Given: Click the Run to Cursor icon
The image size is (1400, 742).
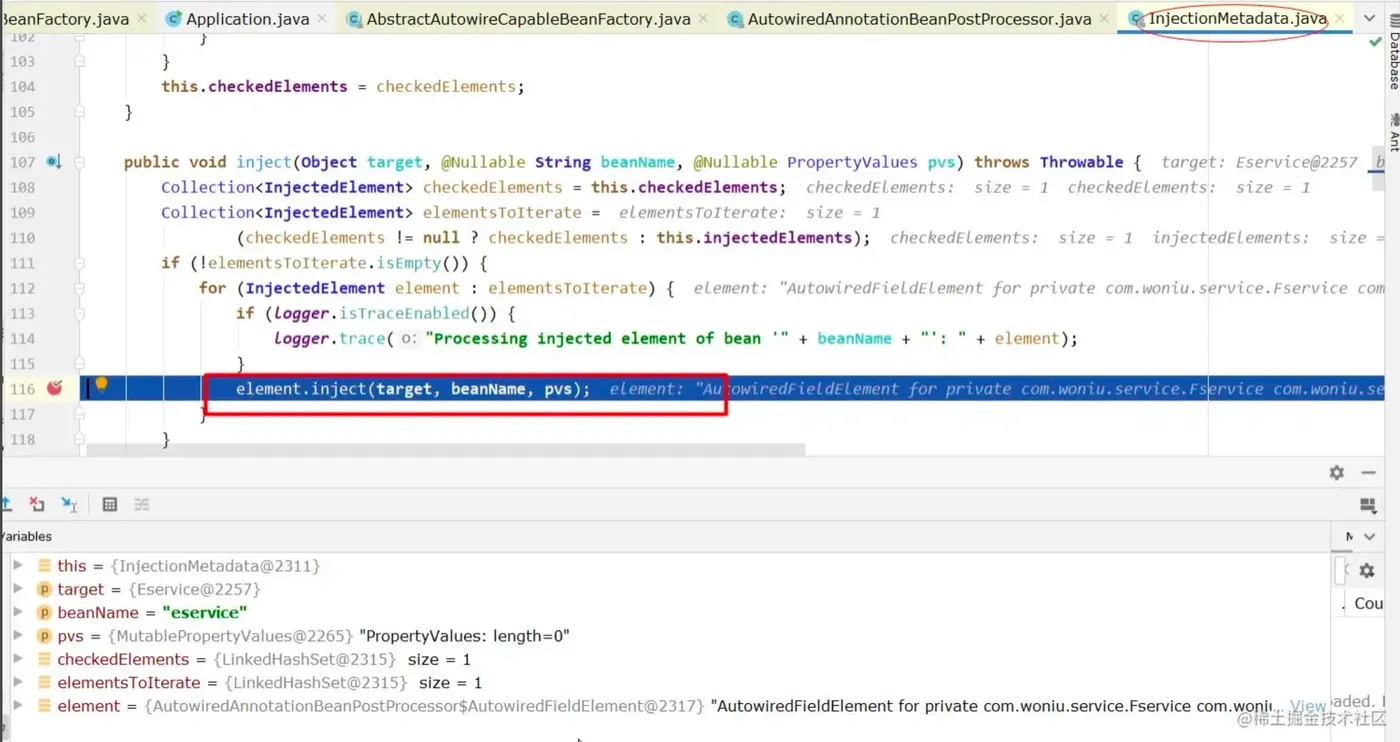Looking at the screenshot, I should click(69, 504).
